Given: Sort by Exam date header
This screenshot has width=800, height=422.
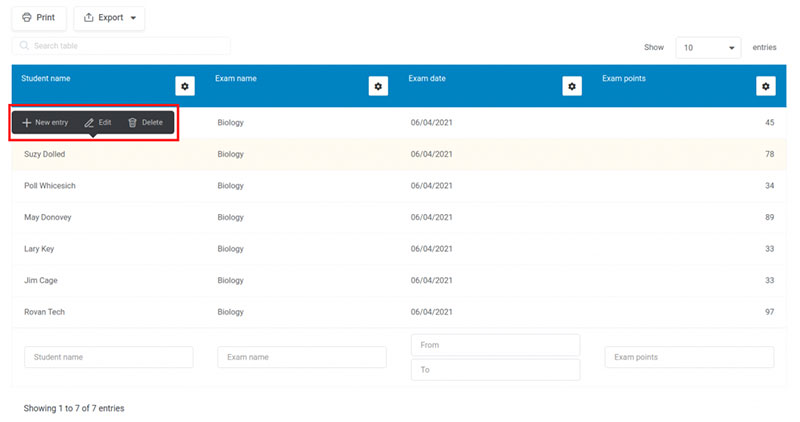Looking at the screenshot, I should (427, 78).
